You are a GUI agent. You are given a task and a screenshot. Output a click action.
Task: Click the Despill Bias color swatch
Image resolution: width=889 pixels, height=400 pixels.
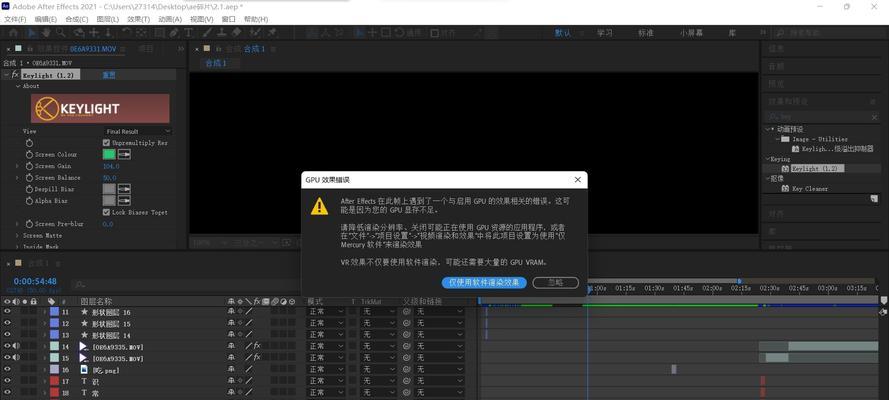click(x=109, y=189)
